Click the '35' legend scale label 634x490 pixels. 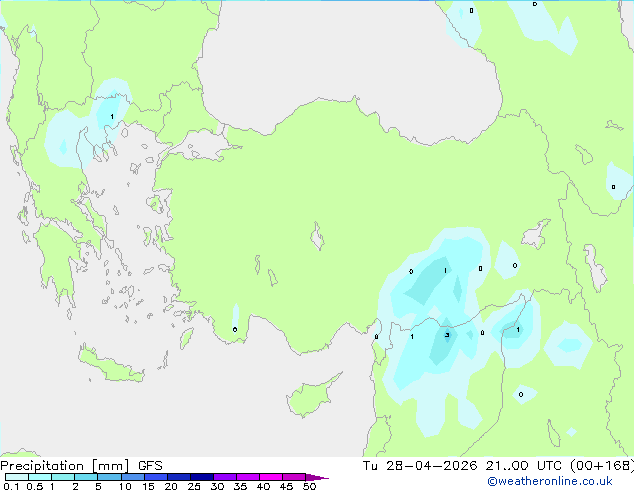(240, 486)
